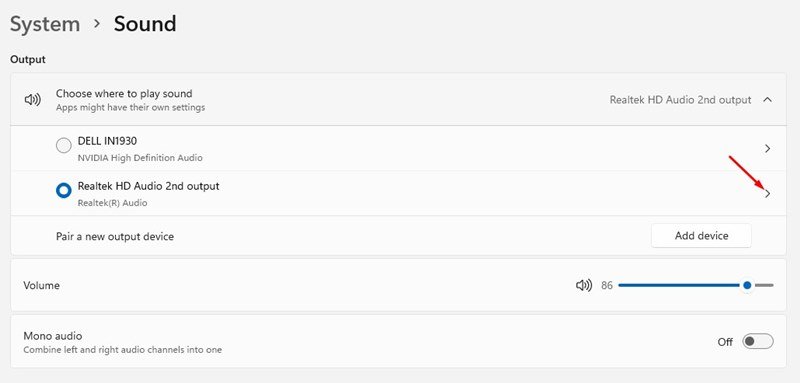800x383 pixels.
Task: Click the NVIDIA High Definition Audio subtitle
Action: click(140, 158)
